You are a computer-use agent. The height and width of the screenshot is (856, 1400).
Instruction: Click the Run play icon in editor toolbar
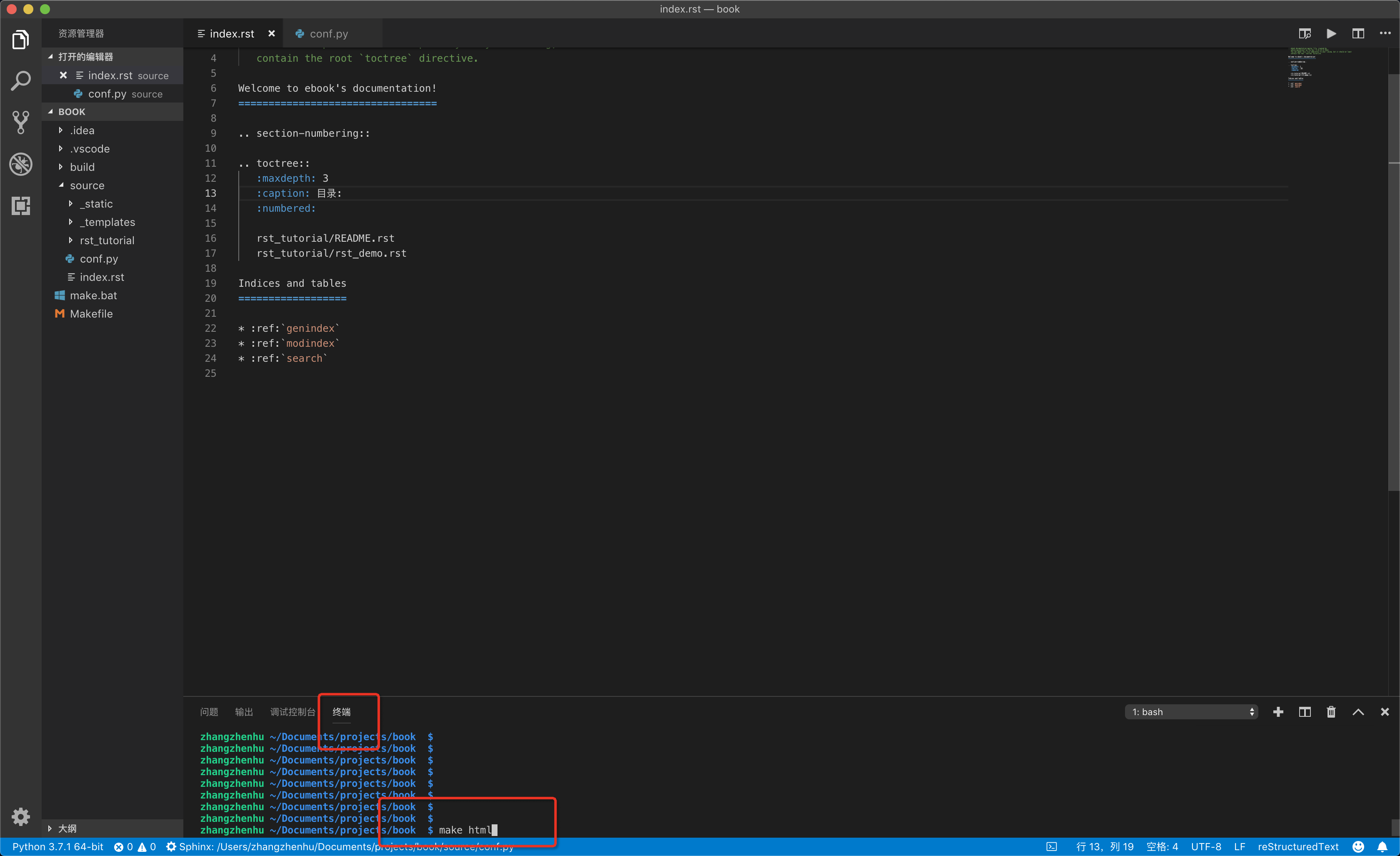[1331, 33]
